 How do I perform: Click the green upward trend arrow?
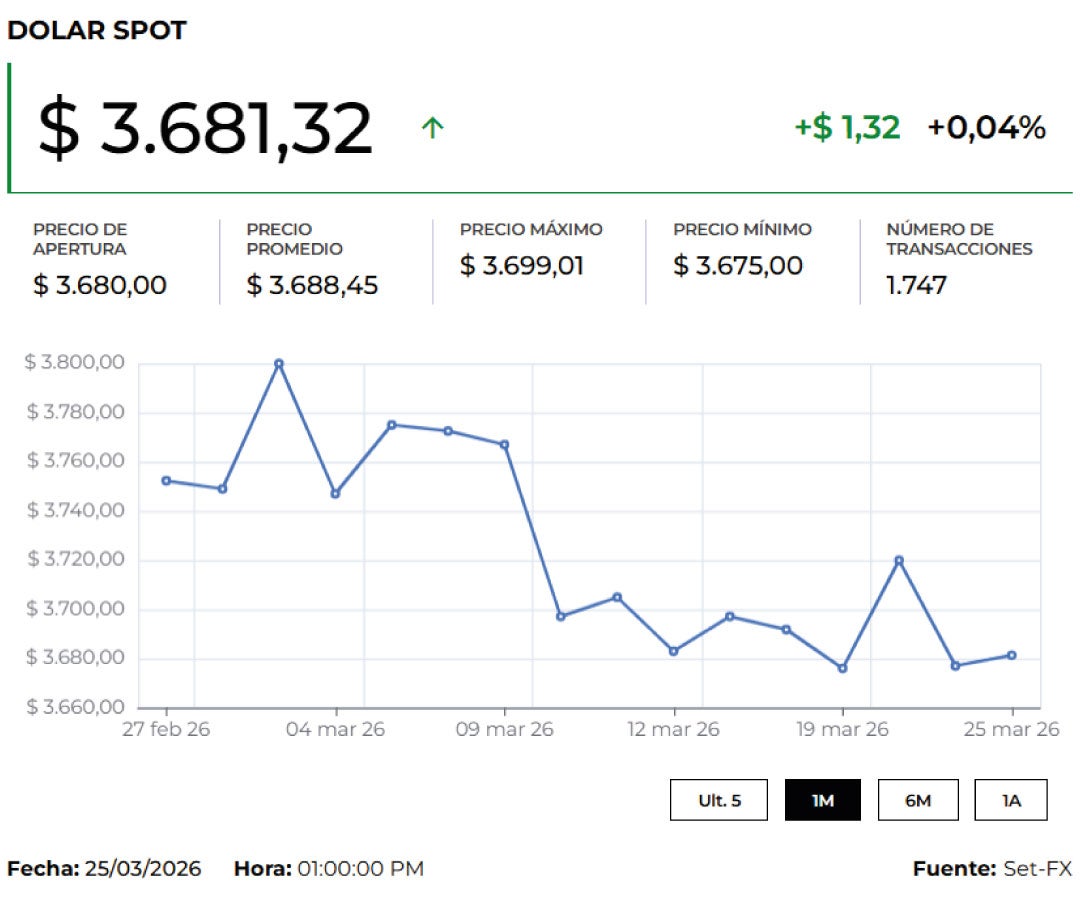(432, 128)
